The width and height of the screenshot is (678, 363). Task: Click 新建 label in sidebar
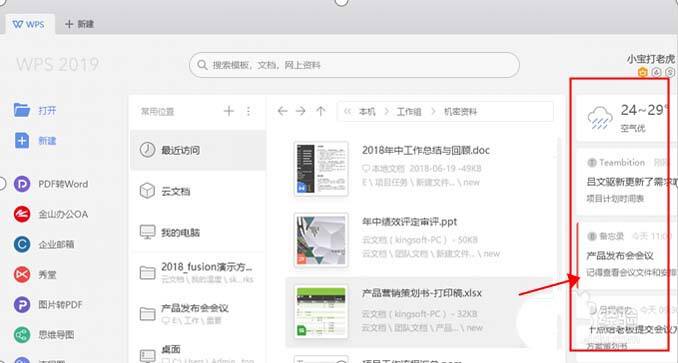pyautogui.click(x=47, y=141)
